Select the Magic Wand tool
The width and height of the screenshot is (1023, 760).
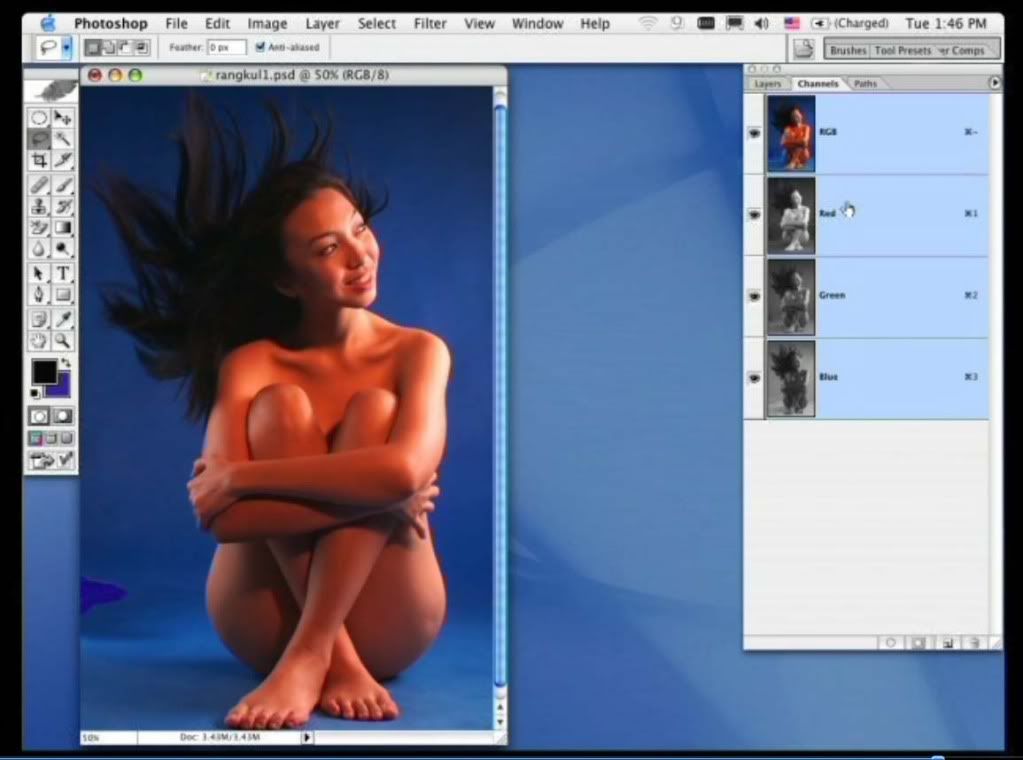tap(63, 139)
